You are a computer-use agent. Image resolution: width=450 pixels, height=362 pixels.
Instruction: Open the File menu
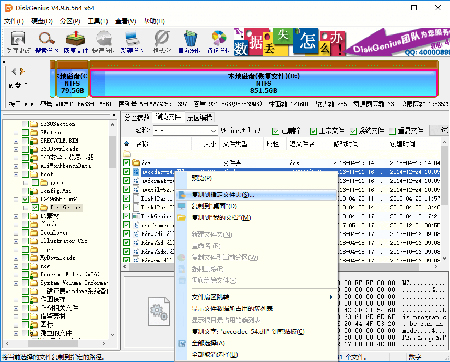coord(14,21)
